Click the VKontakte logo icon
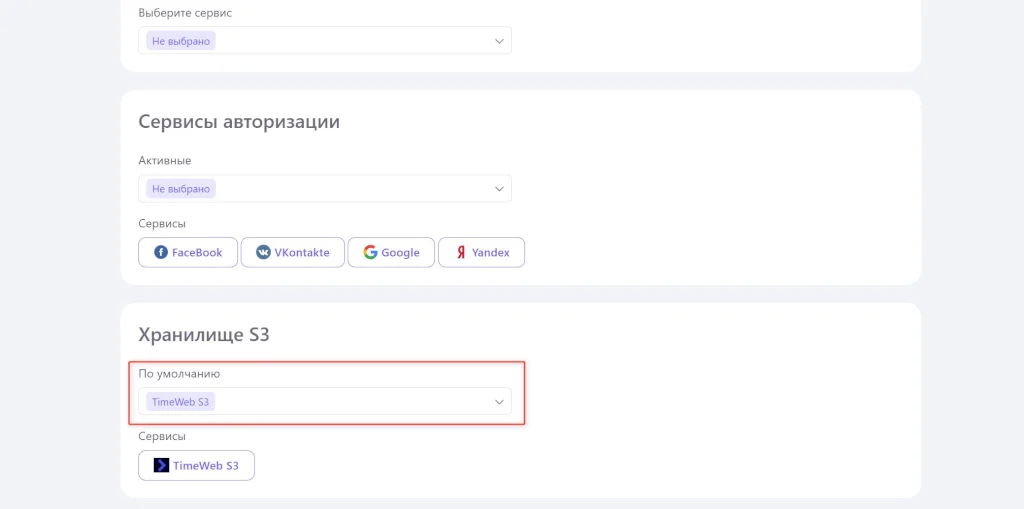 click(x=263, y=253)
